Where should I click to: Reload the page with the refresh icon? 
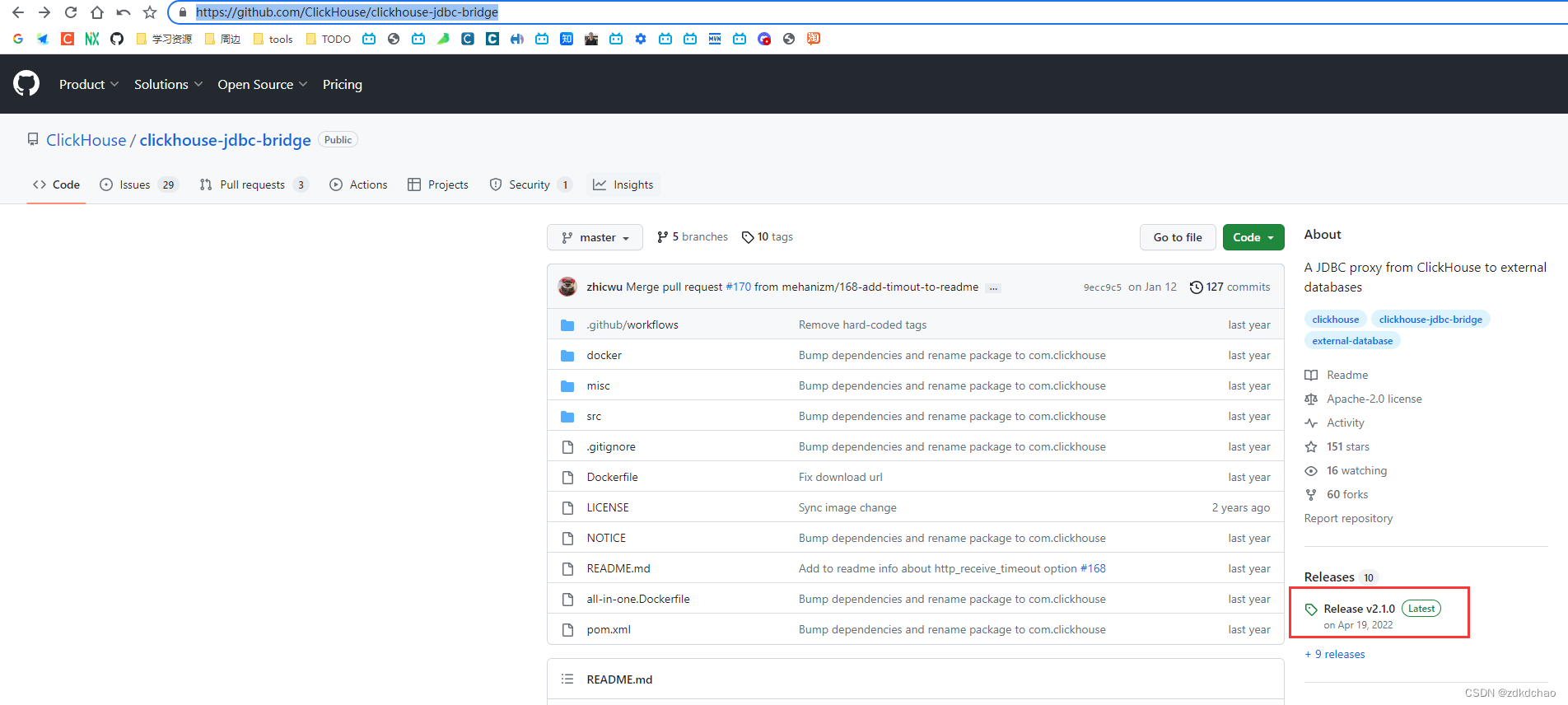71,12
